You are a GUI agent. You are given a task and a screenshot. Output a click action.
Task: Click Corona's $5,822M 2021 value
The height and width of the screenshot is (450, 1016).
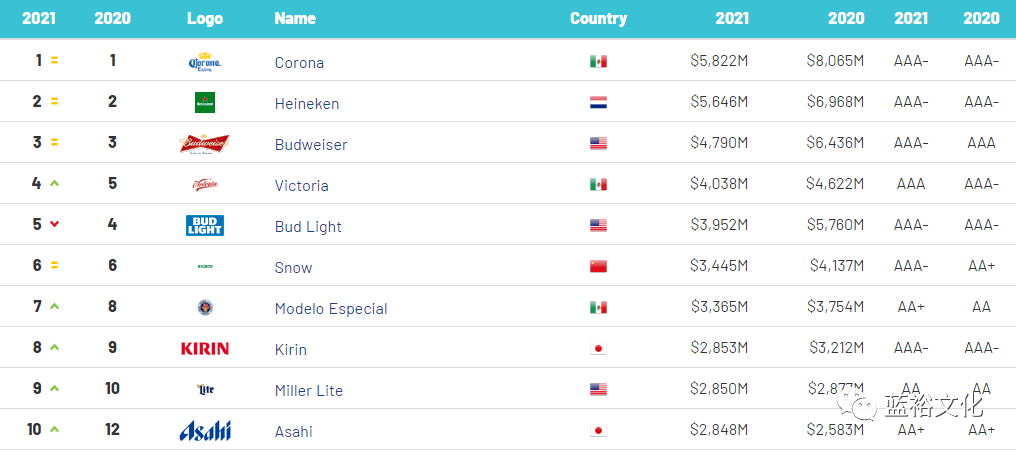719,62
